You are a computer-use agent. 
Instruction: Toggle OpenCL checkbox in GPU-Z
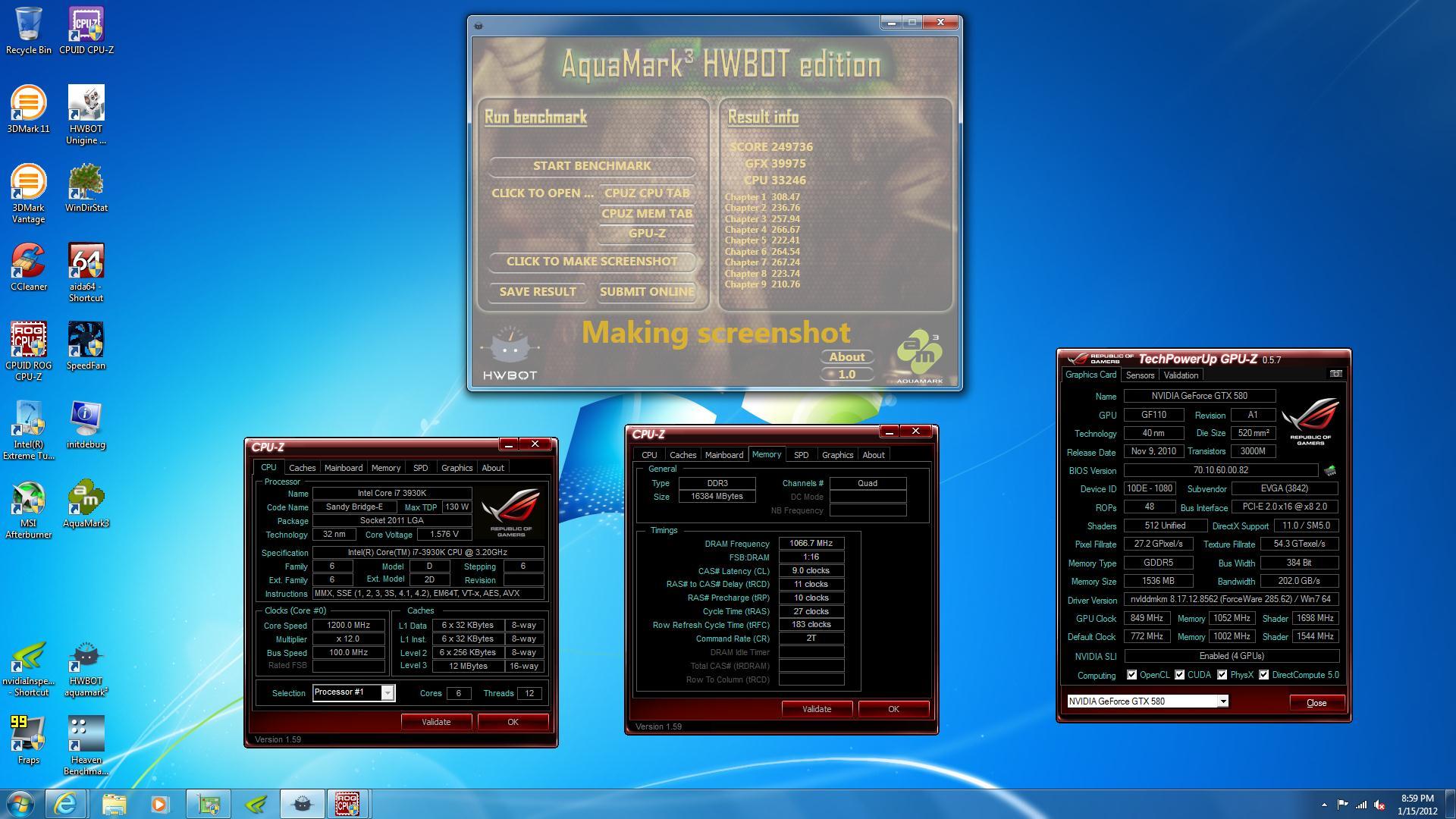pyautogui.click(x=1131, y=675)
